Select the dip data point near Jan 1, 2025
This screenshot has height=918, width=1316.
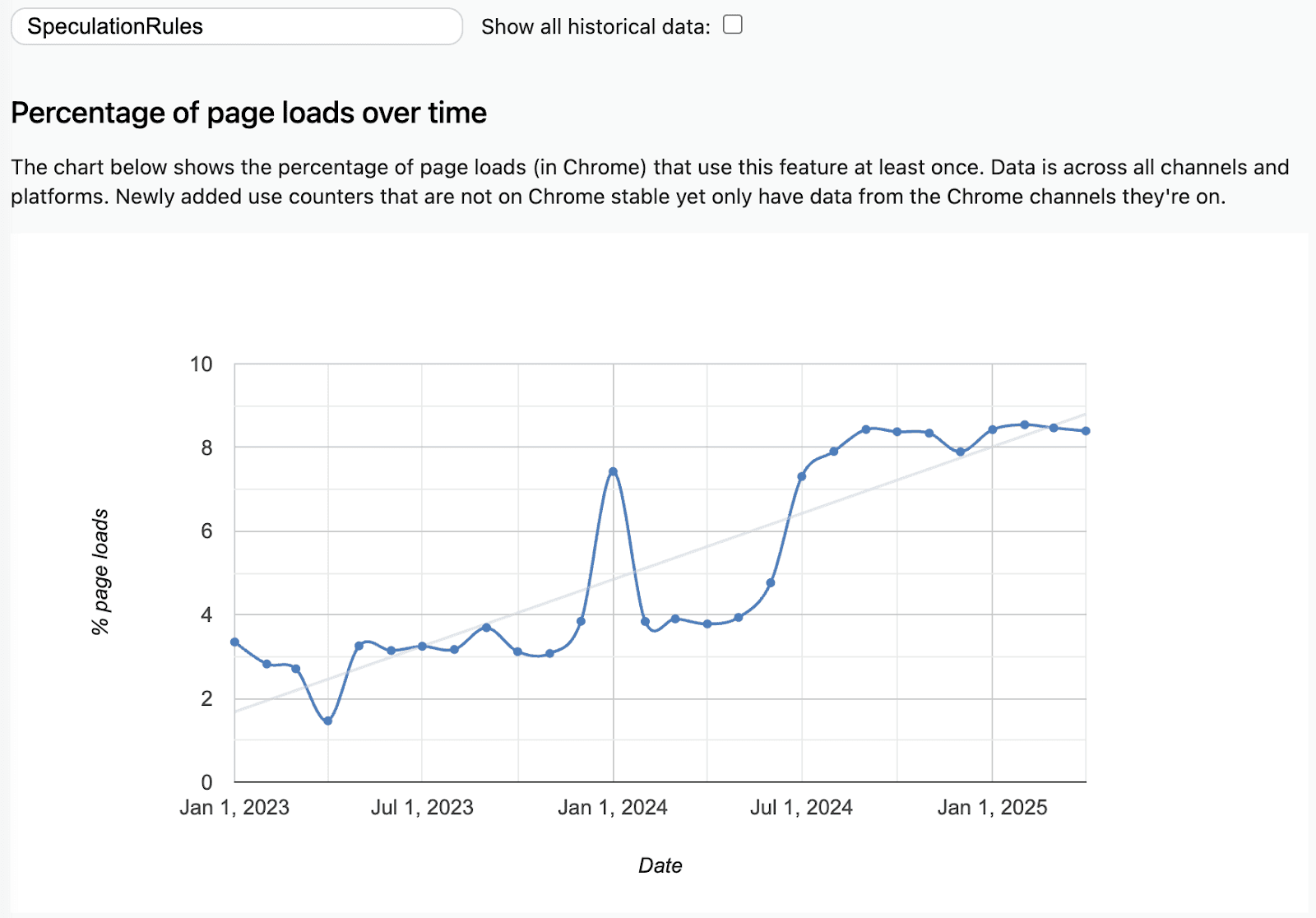click(959, 451)
